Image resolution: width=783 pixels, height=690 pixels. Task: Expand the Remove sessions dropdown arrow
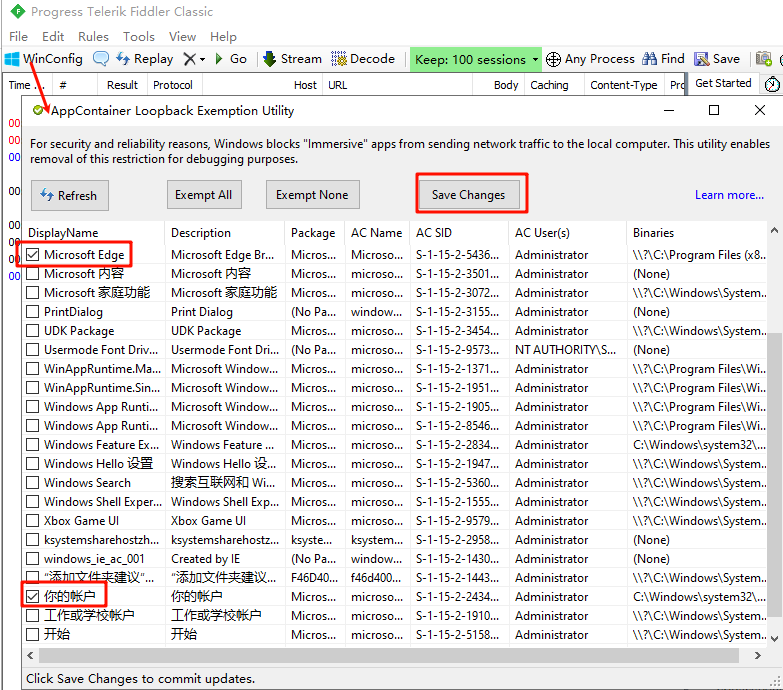coord(202,59)
